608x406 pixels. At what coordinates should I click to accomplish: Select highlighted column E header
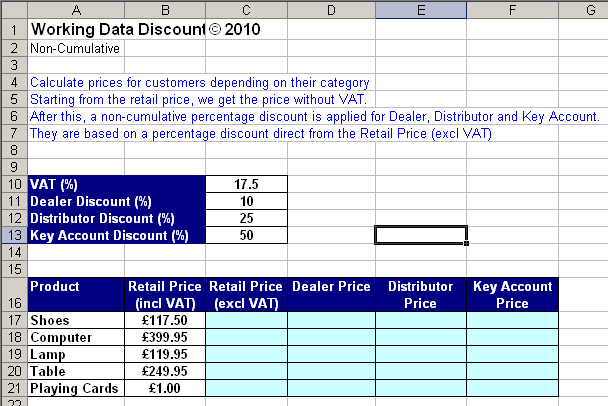click(421, 10)
